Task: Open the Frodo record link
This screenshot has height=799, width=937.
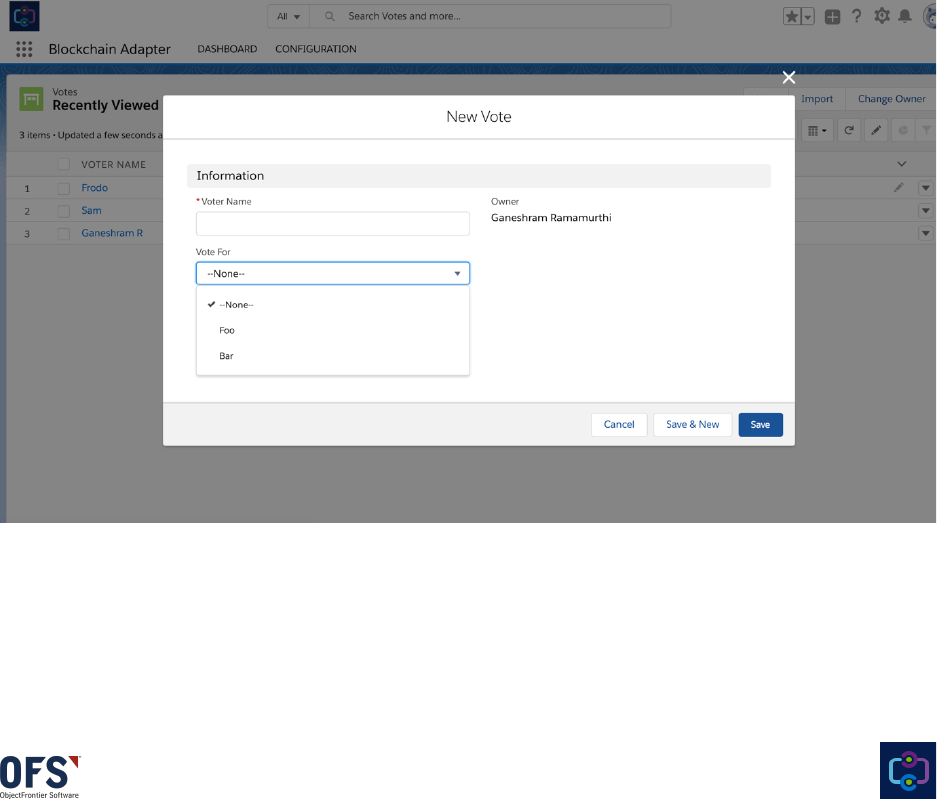Action: 94,188
